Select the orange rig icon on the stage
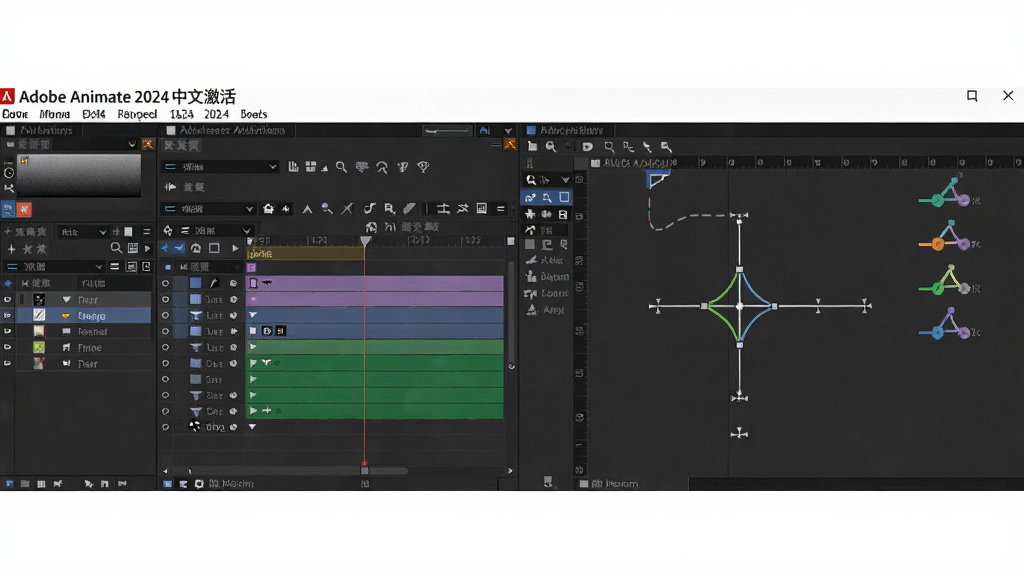The image size is (1024, 576). pos(946,237)
